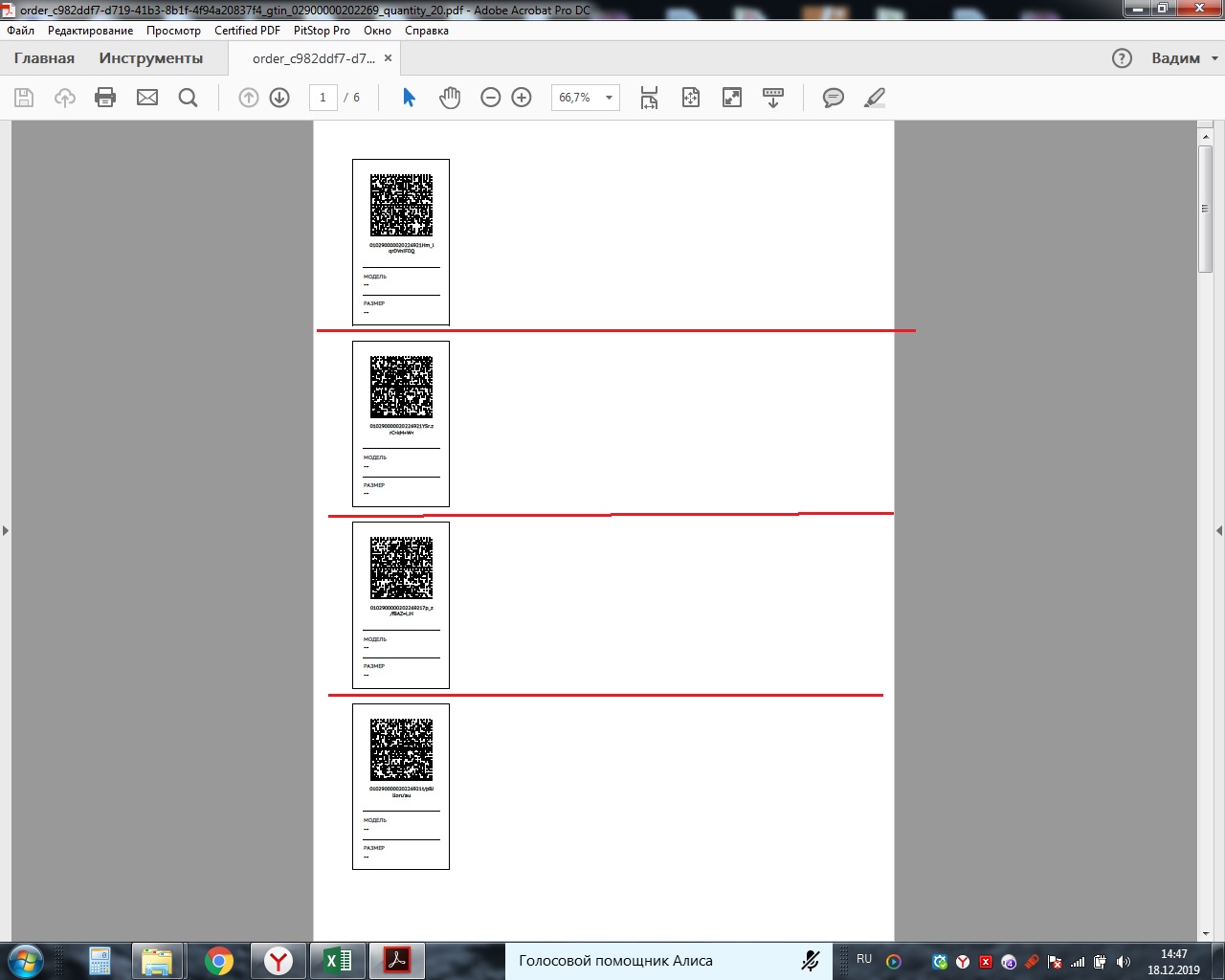Screen dimensions: 1225x980
Task: Open the Окно menu
Action: coord(377,31)
